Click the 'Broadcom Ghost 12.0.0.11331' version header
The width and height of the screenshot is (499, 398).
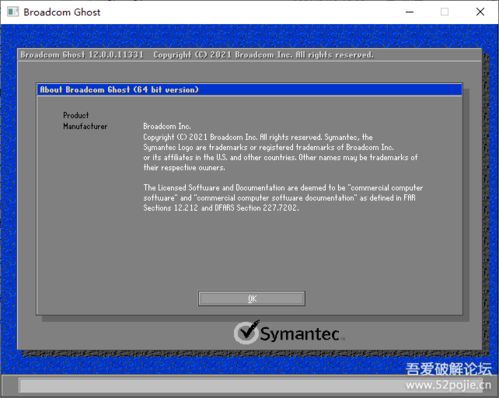[82, 55]
